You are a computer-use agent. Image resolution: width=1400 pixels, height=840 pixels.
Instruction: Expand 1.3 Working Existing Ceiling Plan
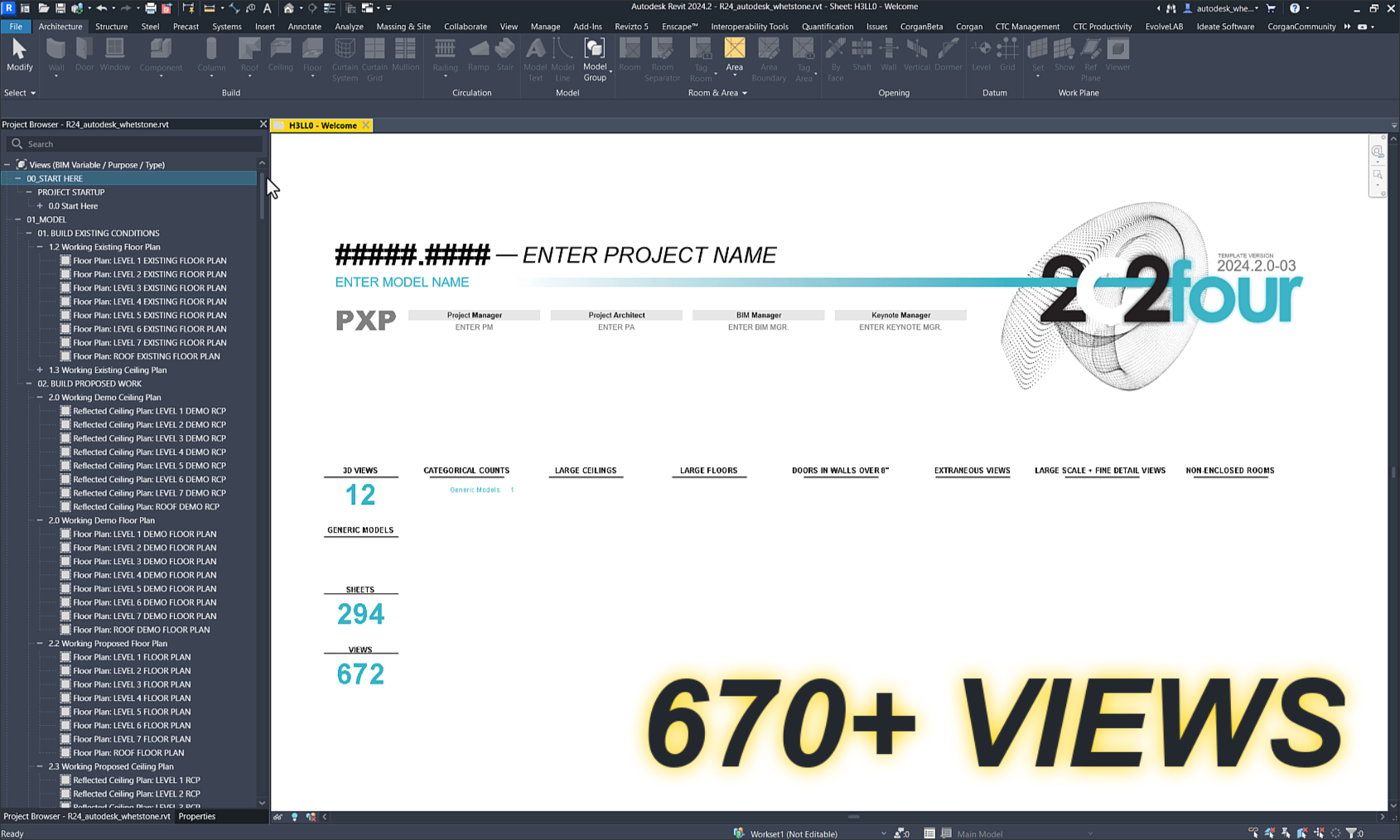pyautogui.click(x=40, y=369)
